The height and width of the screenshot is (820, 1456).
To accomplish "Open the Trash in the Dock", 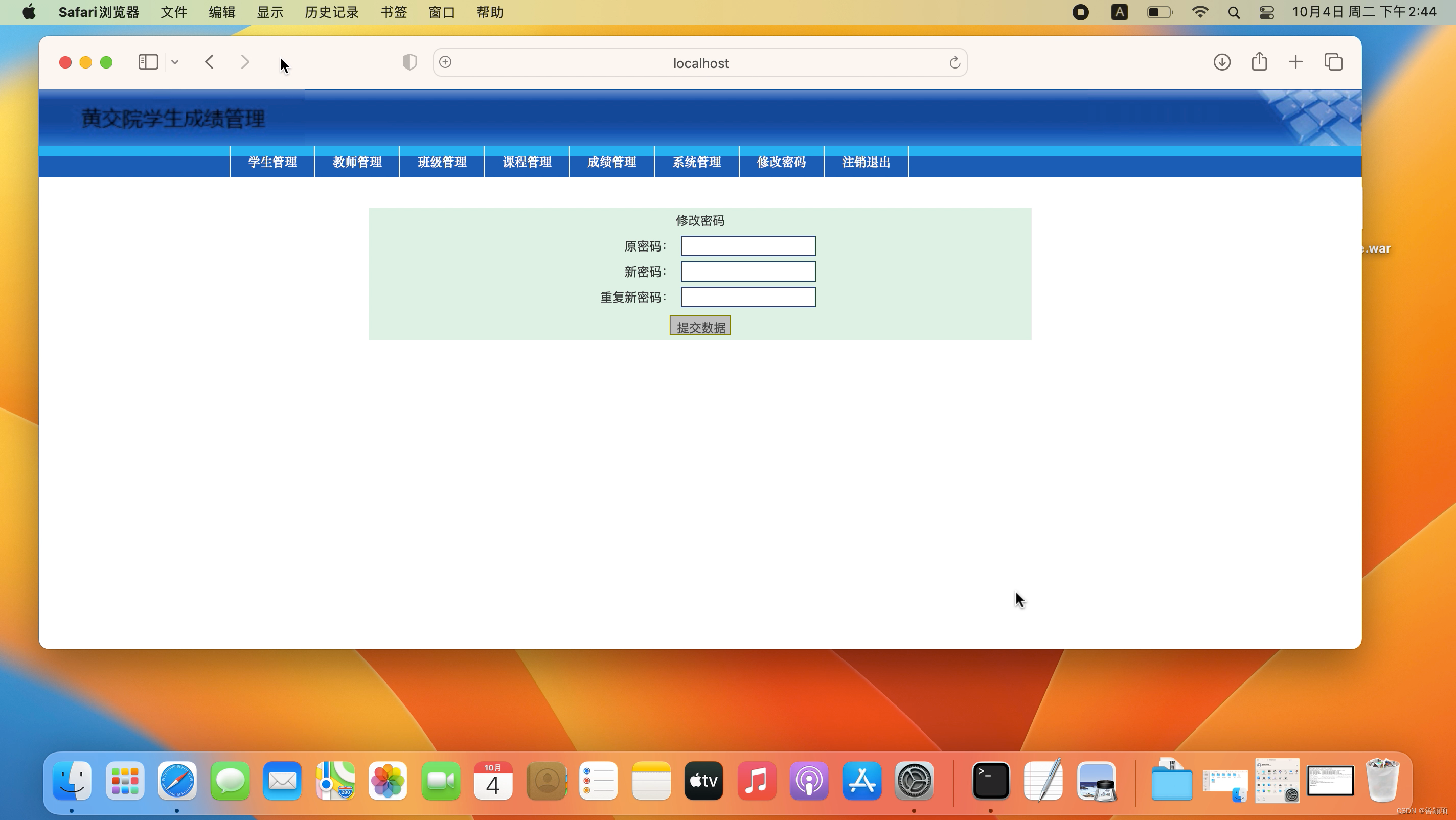I will pyautogui.click(x=1382, y=781).
